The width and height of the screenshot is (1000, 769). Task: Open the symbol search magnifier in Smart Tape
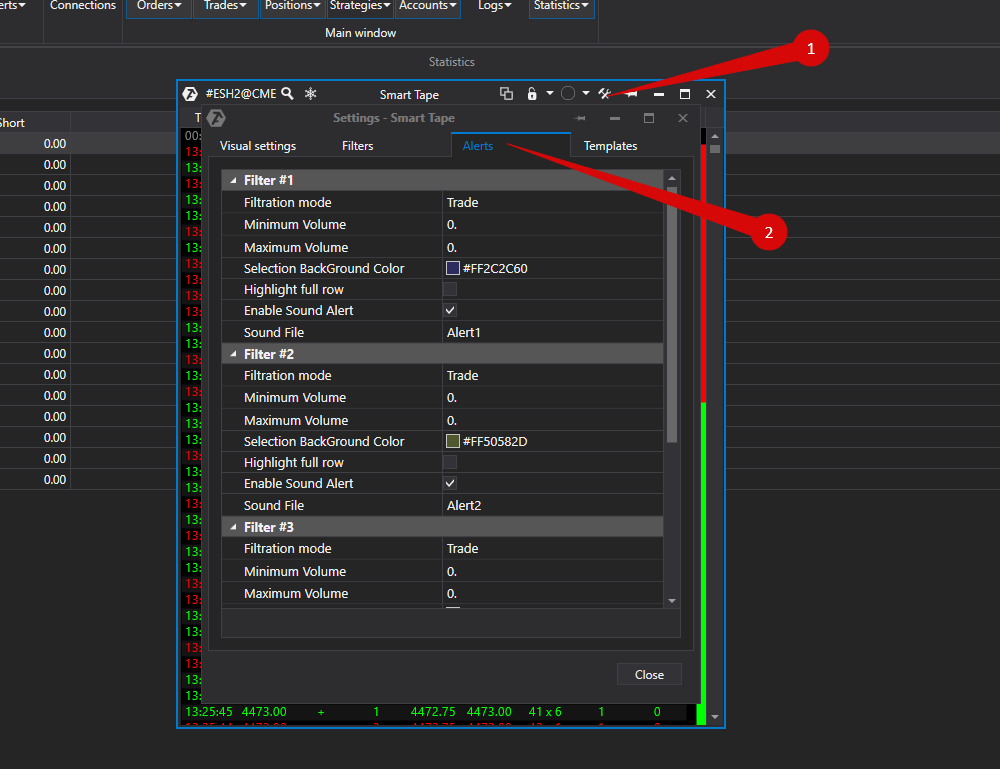[x=288, y=94]
